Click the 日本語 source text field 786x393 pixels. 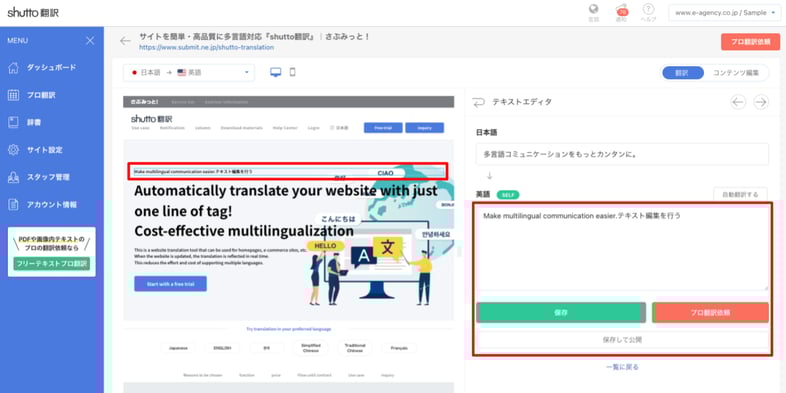pyautogui.click(x=622, y=154)
